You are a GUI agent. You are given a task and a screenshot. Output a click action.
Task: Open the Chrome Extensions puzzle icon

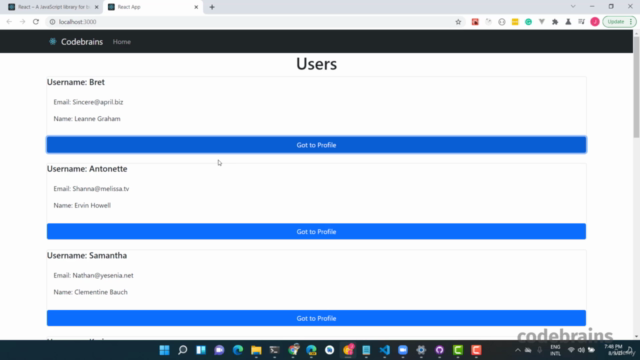click(x=555, y=22)
